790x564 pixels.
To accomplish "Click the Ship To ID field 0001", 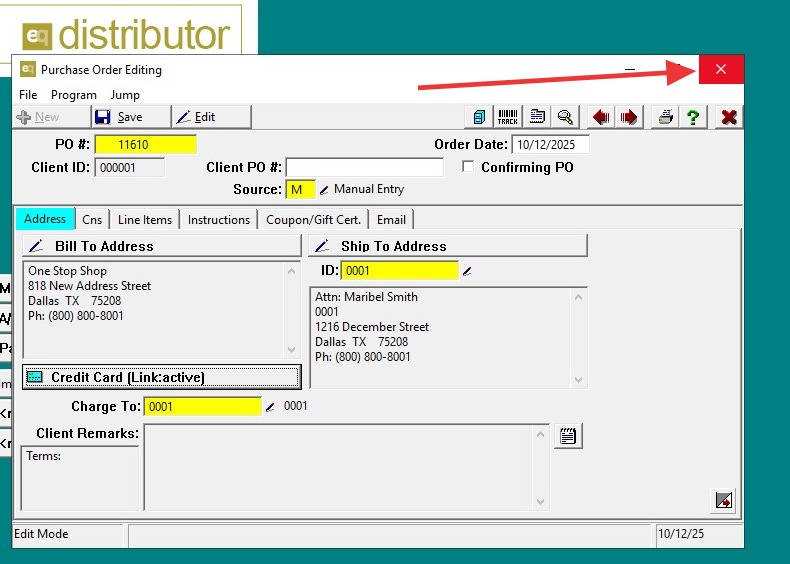I will click(x=400, y=271).
